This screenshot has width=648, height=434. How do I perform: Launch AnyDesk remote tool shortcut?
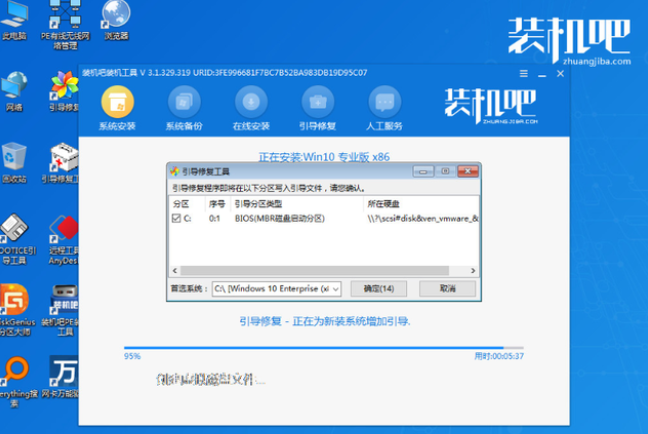64,239
